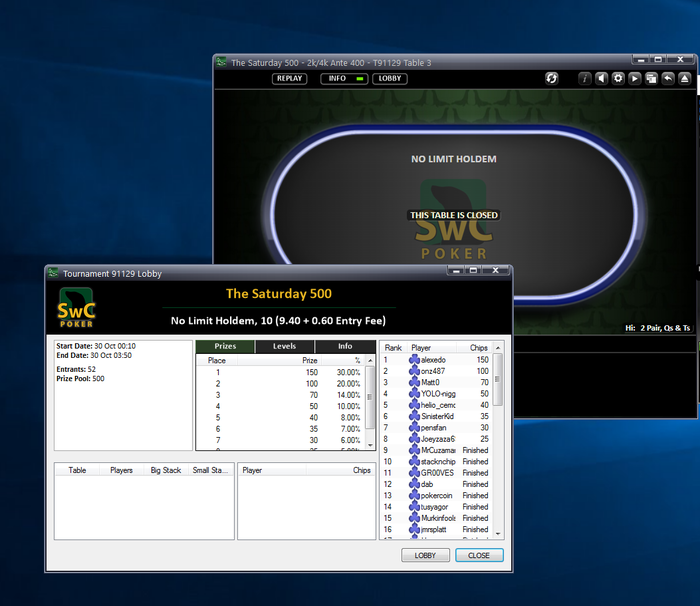This screenshot has width=700, height=606.
Task: Click the LOBBY button in the table toolbar
Action: [390, 79]
